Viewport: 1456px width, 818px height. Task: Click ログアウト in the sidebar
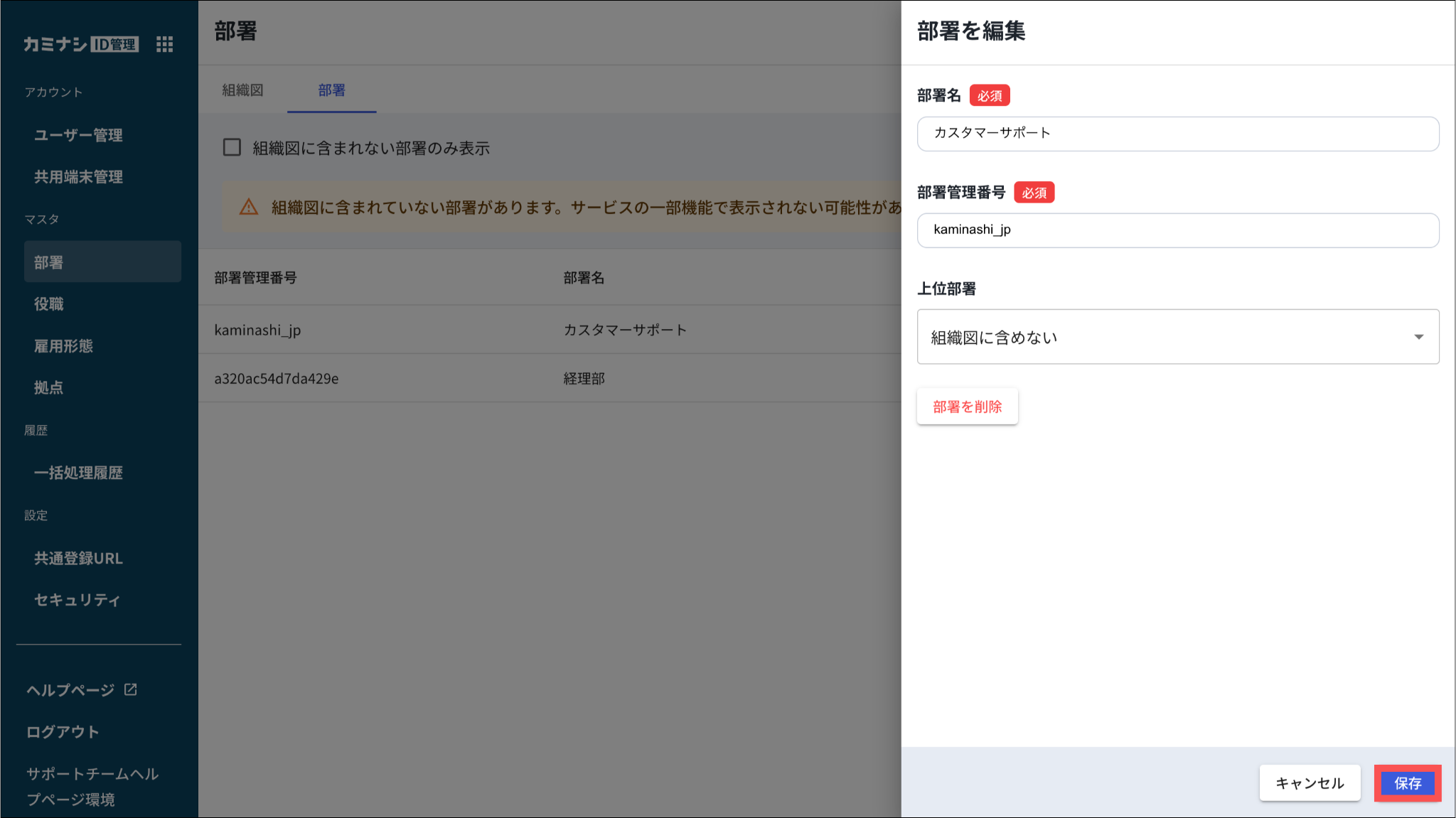63,732
